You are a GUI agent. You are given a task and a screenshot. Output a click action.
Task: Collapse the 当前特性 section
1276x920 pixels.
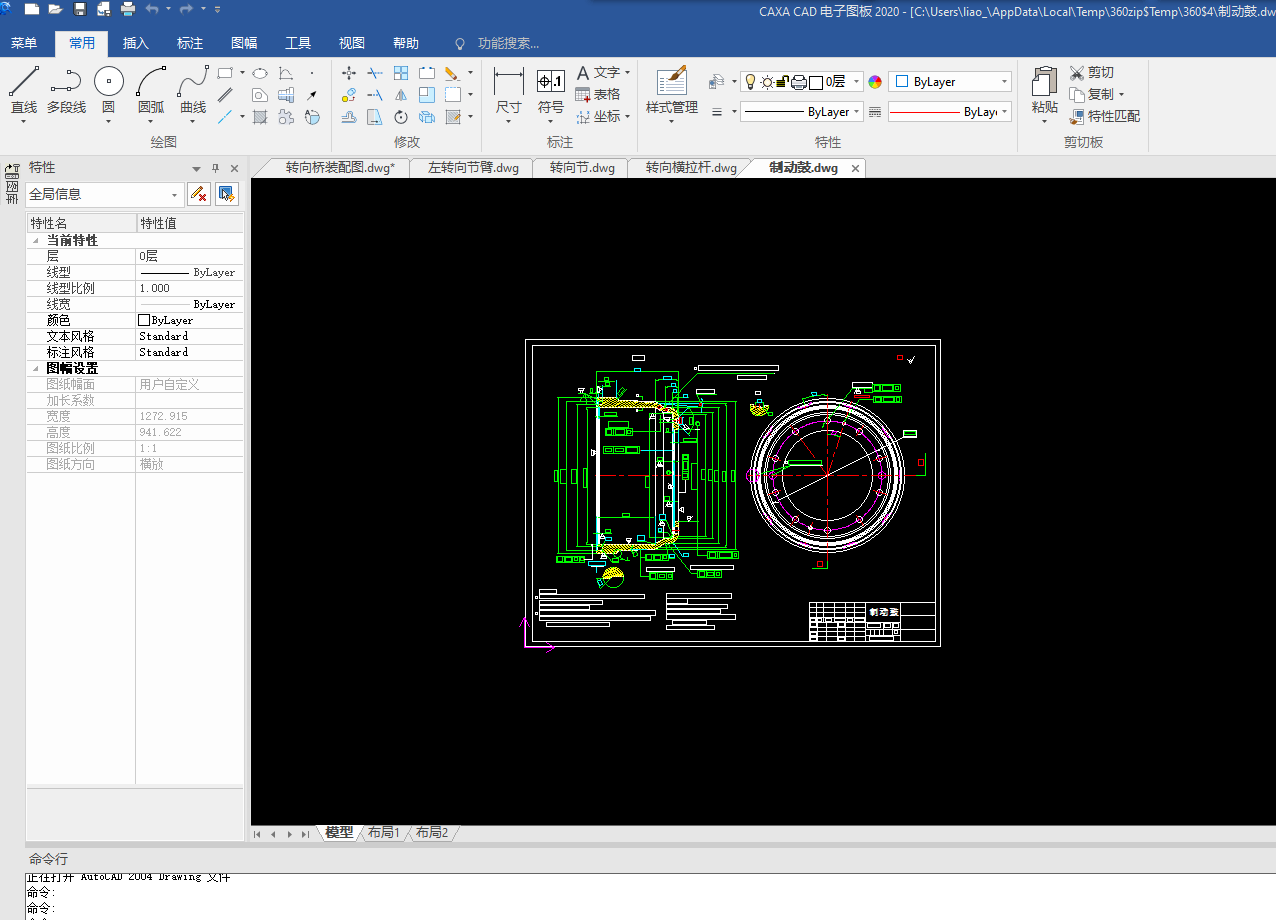[36, 241]
